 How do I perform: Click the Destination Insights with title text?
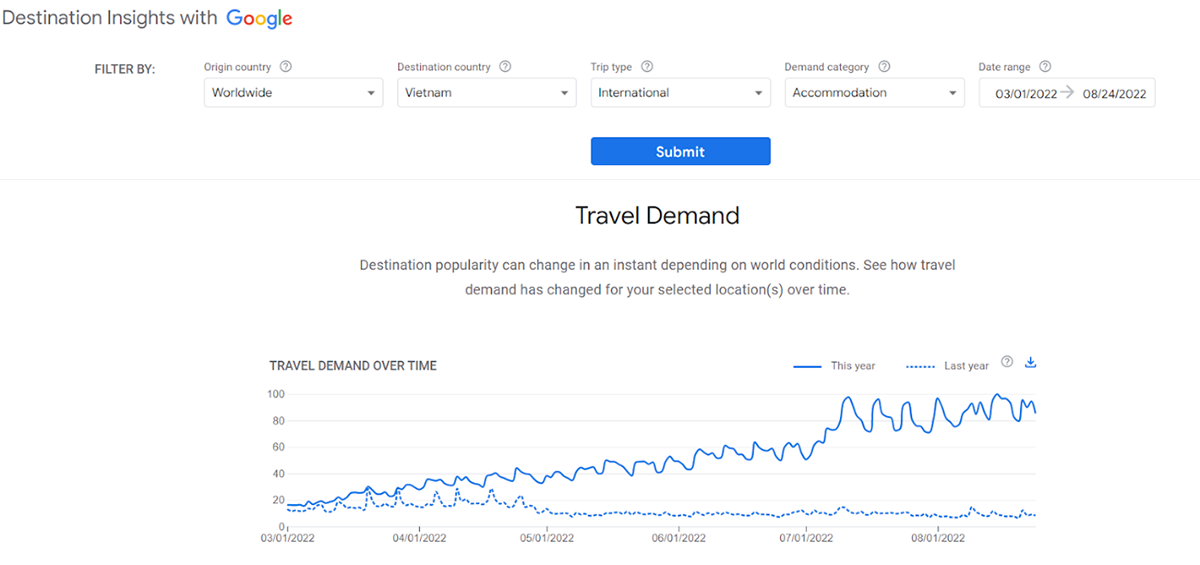click(110, 19)
